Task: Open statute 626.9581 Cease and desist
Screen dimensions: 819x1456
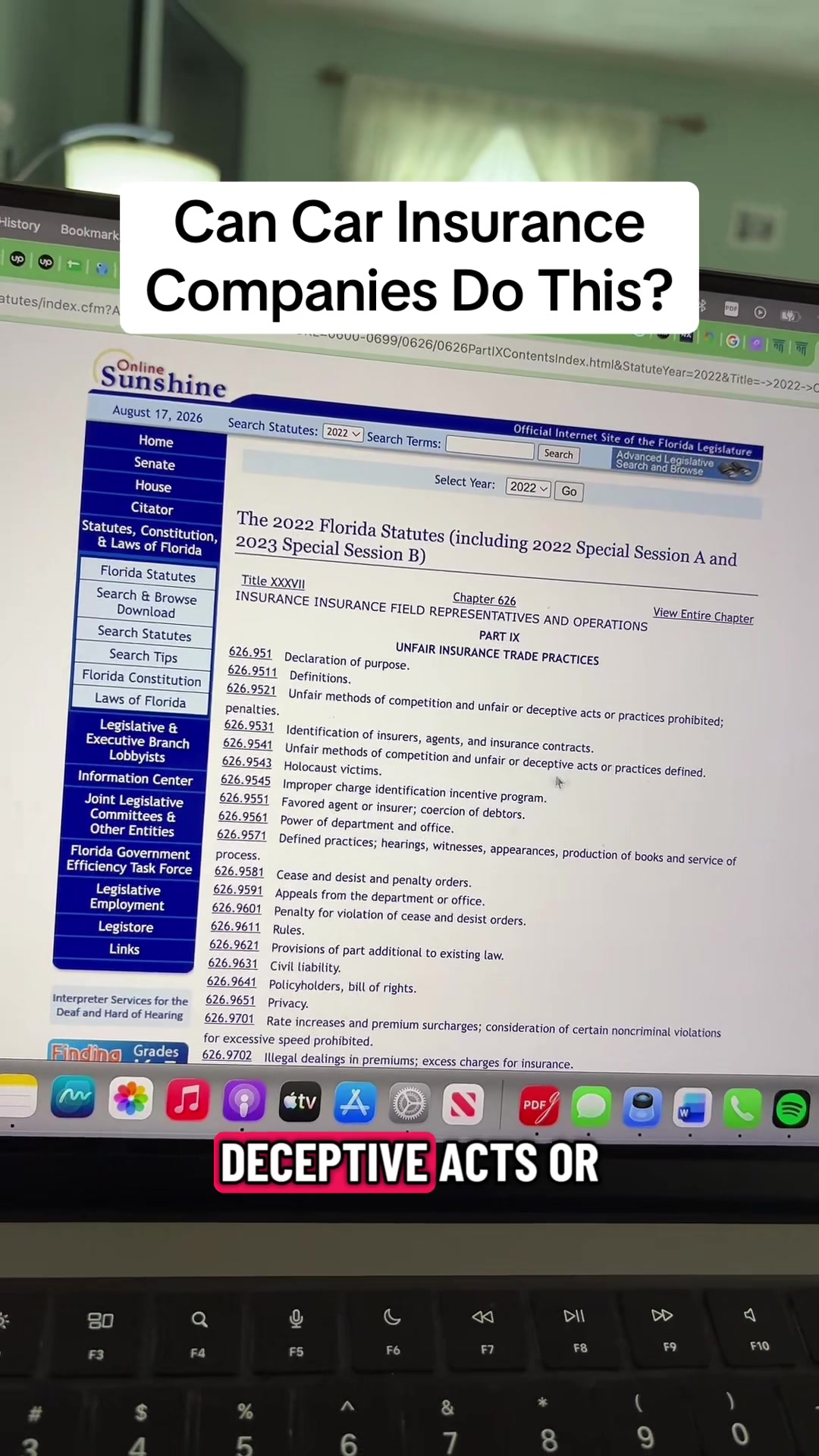Action: pyautogui.click(x=239, y=871)
